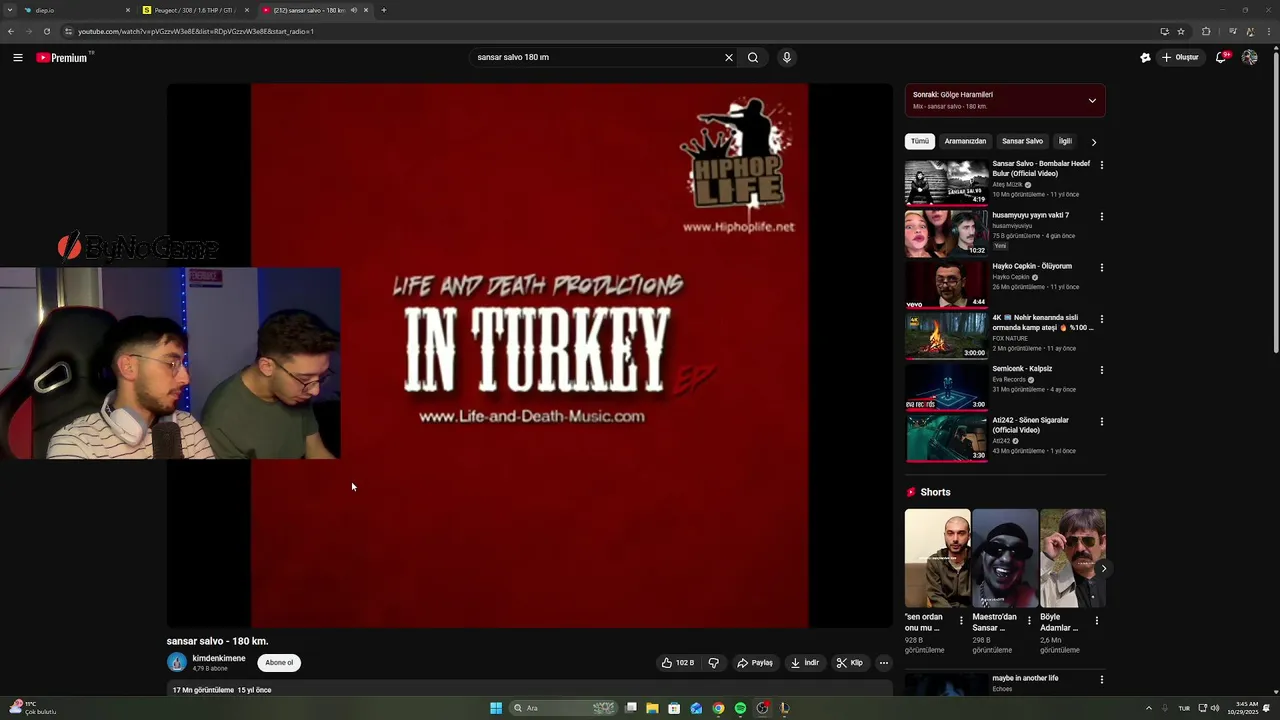Image resolution: width=1280 pixels, height=720 pixels.
Task: Click Windows taskbar search box Ara
Action: (x=565, y=708)
